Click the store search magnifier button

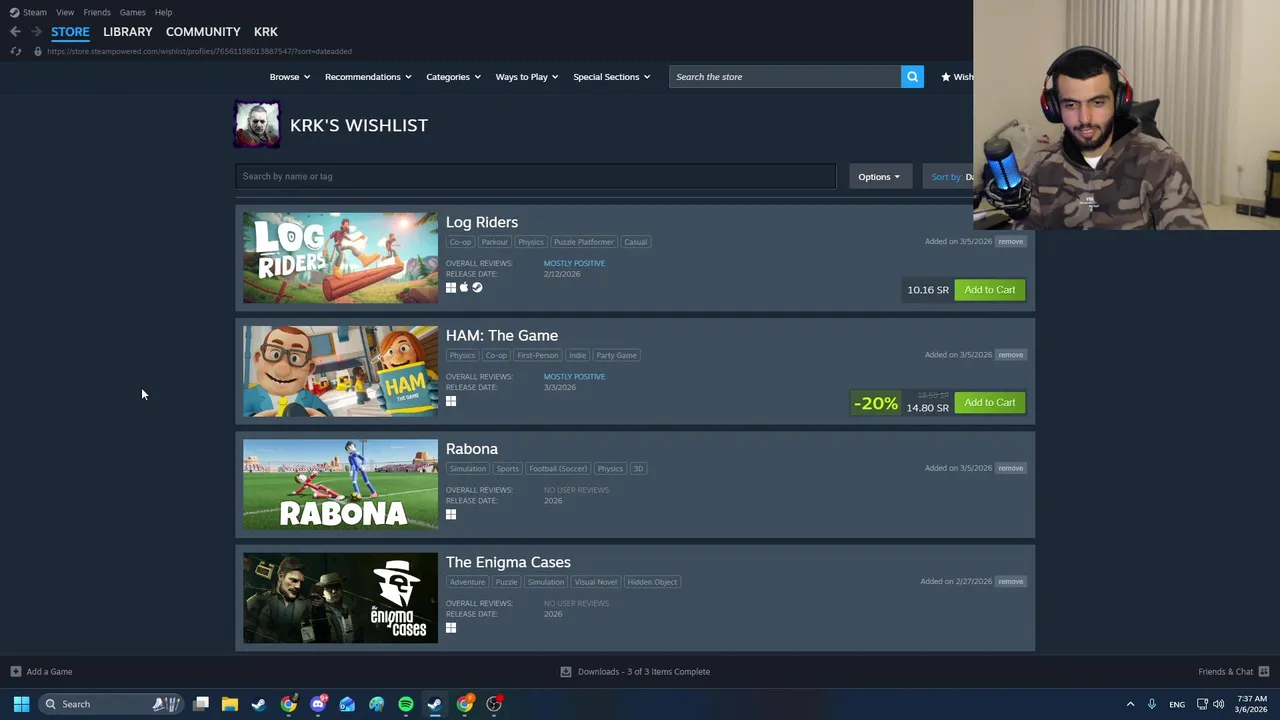912,77
